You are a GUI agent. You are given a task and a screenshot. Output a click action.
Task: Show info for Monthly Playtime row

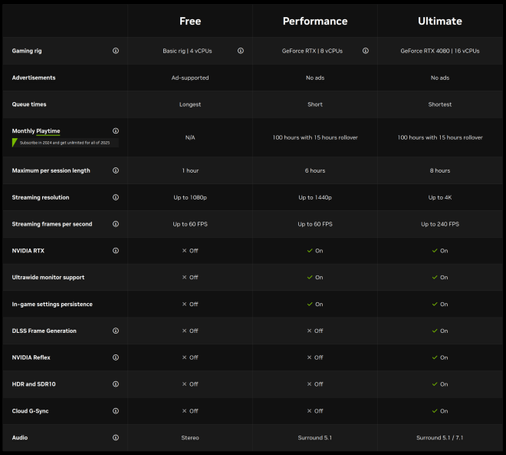tap(116, 131)
